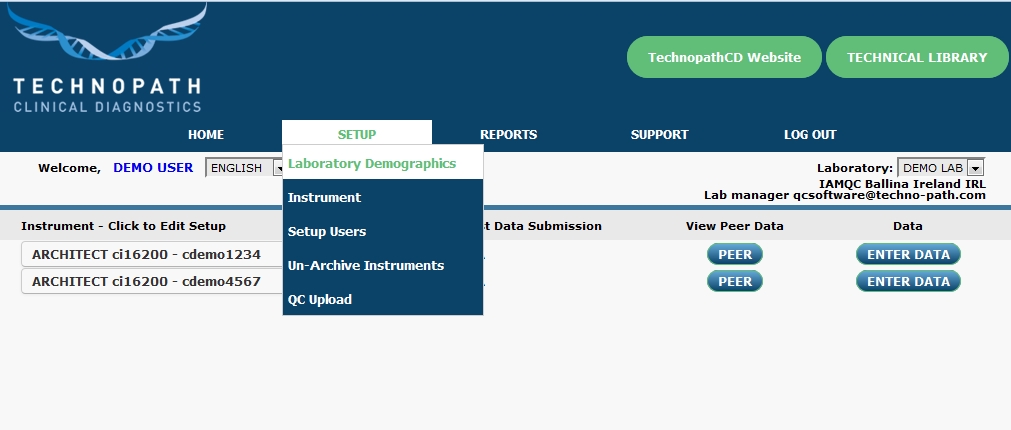The image size is (1011, 430).
Task: Click LOG OUT in the navigation bar
Action: 810,135
